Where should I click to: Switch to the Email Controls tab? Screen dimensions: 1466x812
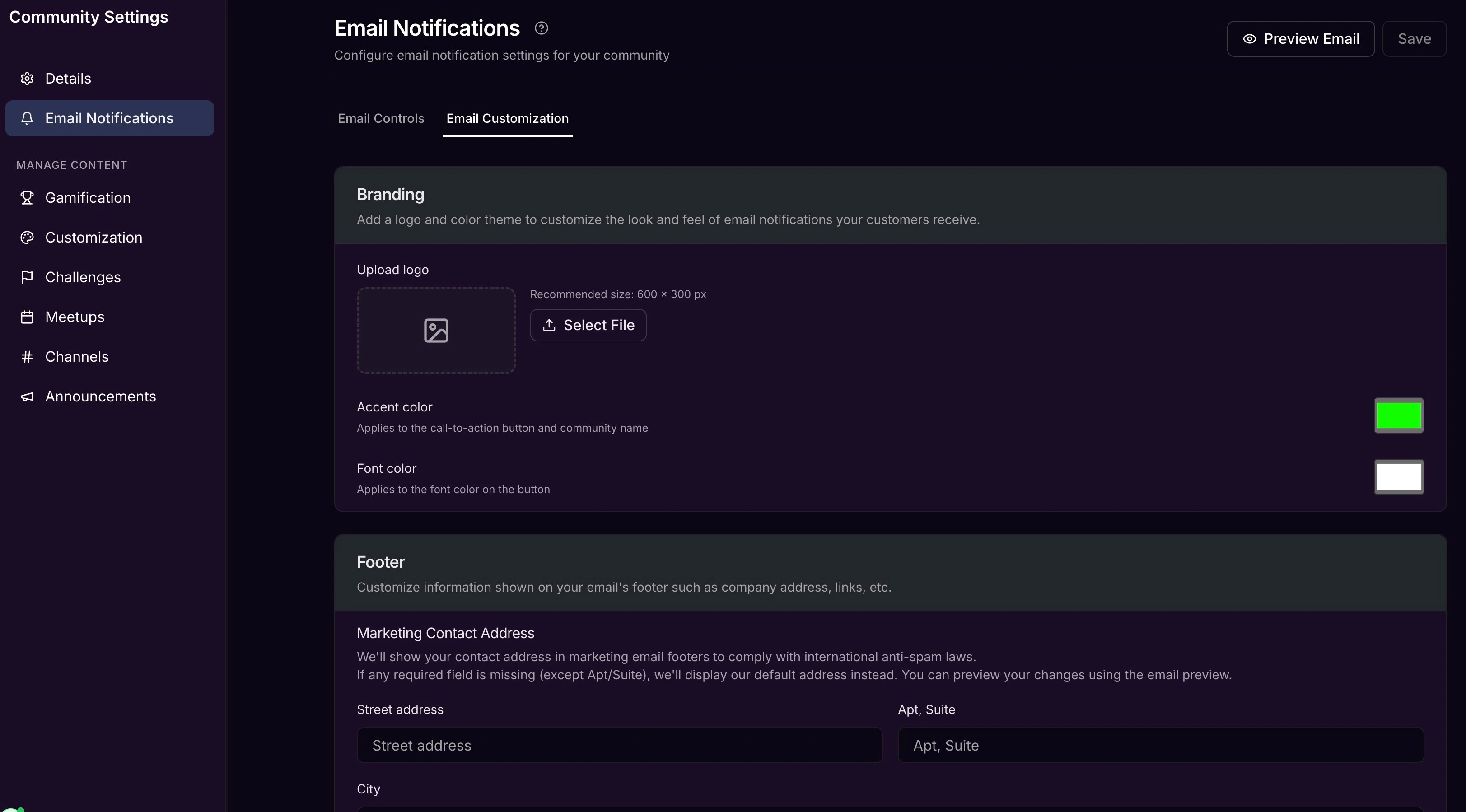coord(381,118)
